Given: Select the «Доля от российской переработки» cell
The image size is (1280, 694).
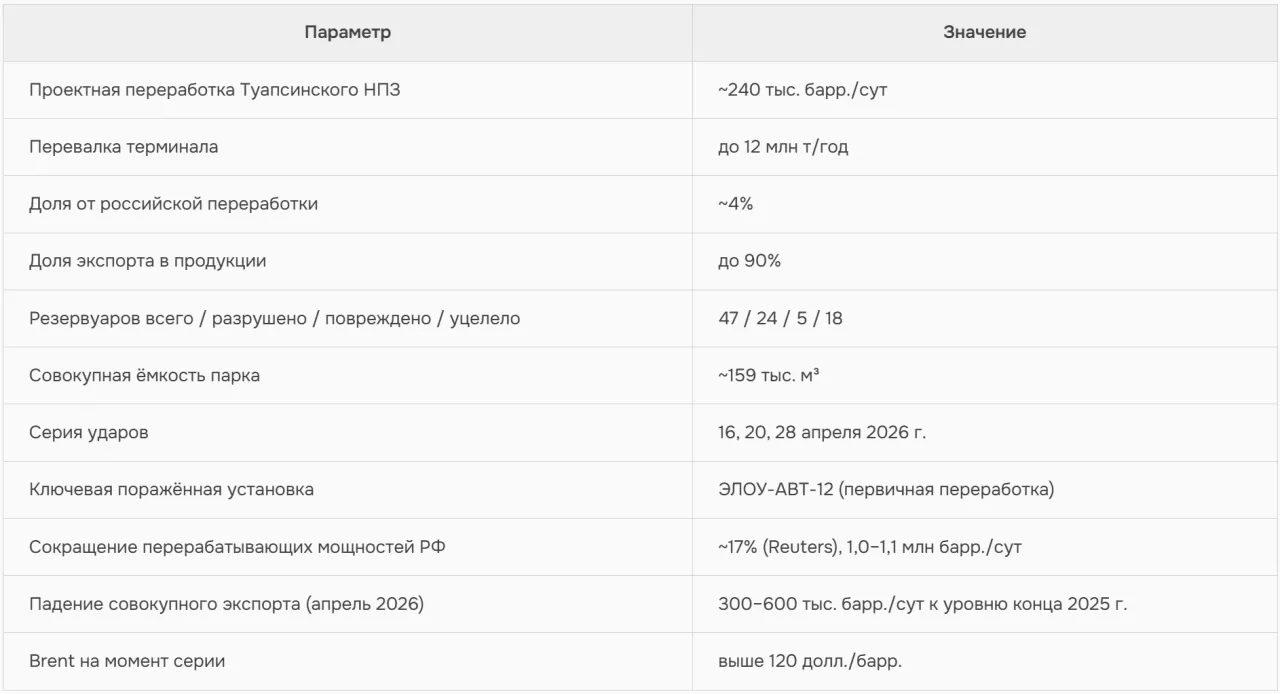Looking at the screenshot, I should [x=174, y=204].
